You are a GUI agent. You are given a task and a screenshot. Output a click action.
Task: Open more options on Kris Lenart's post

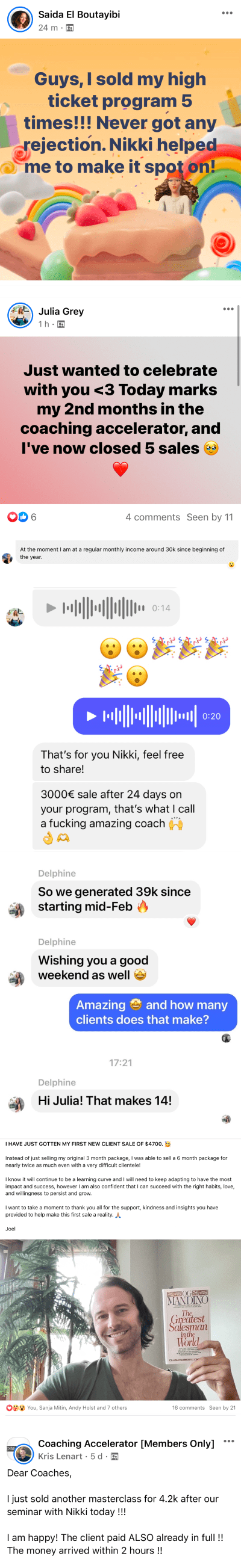(229, 1441)
